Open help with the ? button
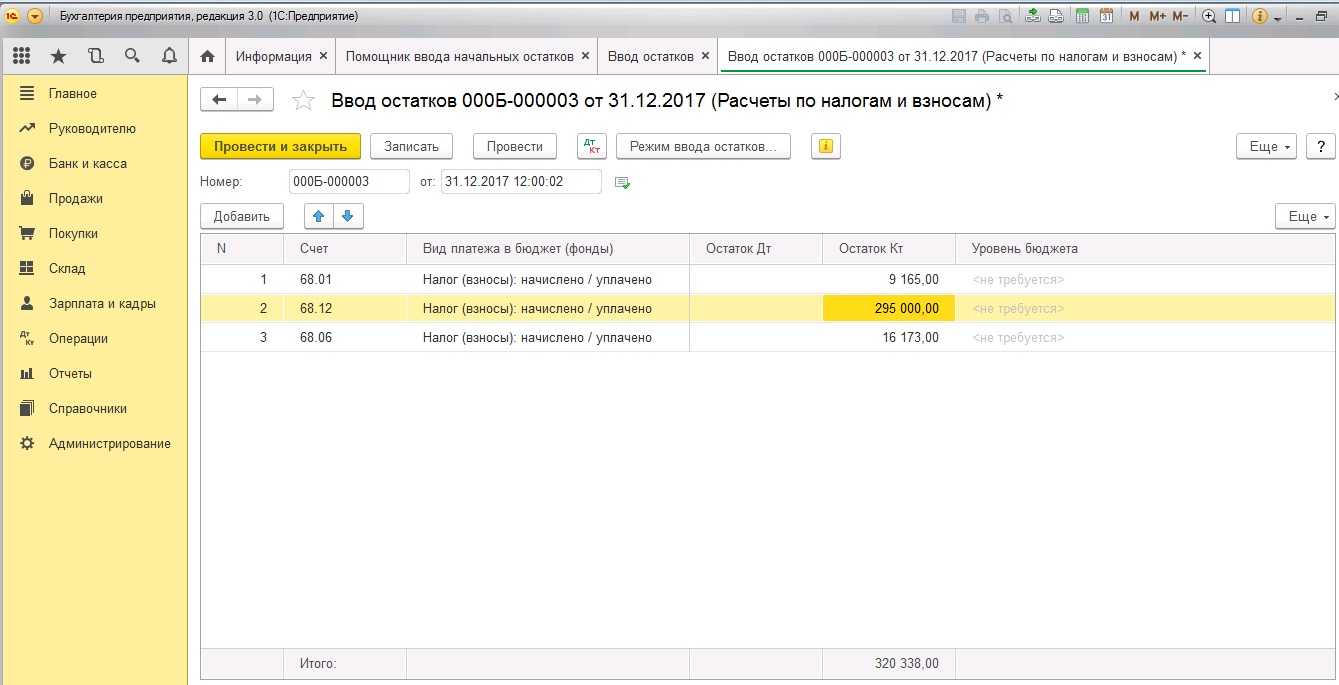This screenshot has height=685, width=1339. (1321, 146)
